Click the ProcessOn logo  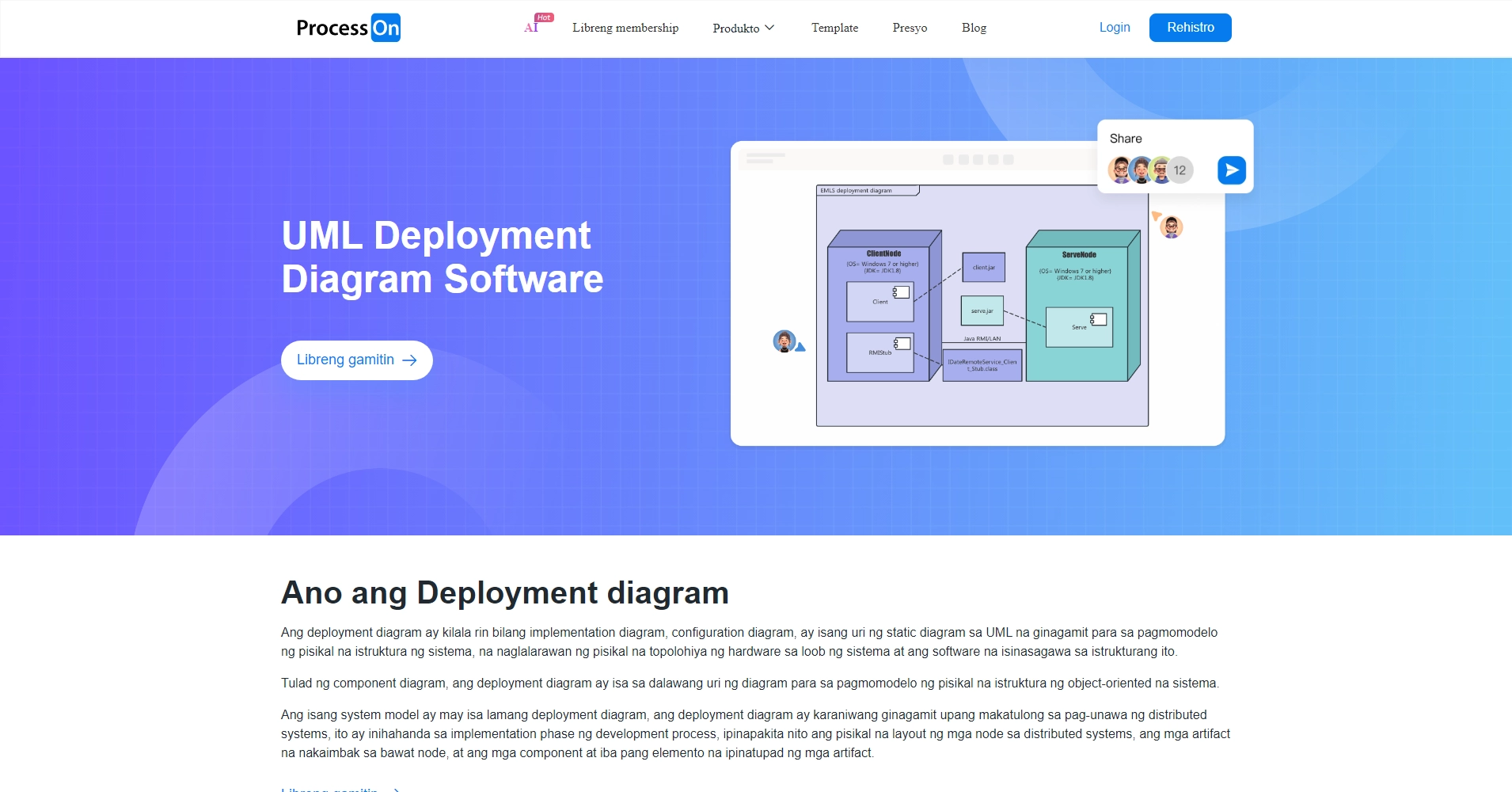coord(348,28)
